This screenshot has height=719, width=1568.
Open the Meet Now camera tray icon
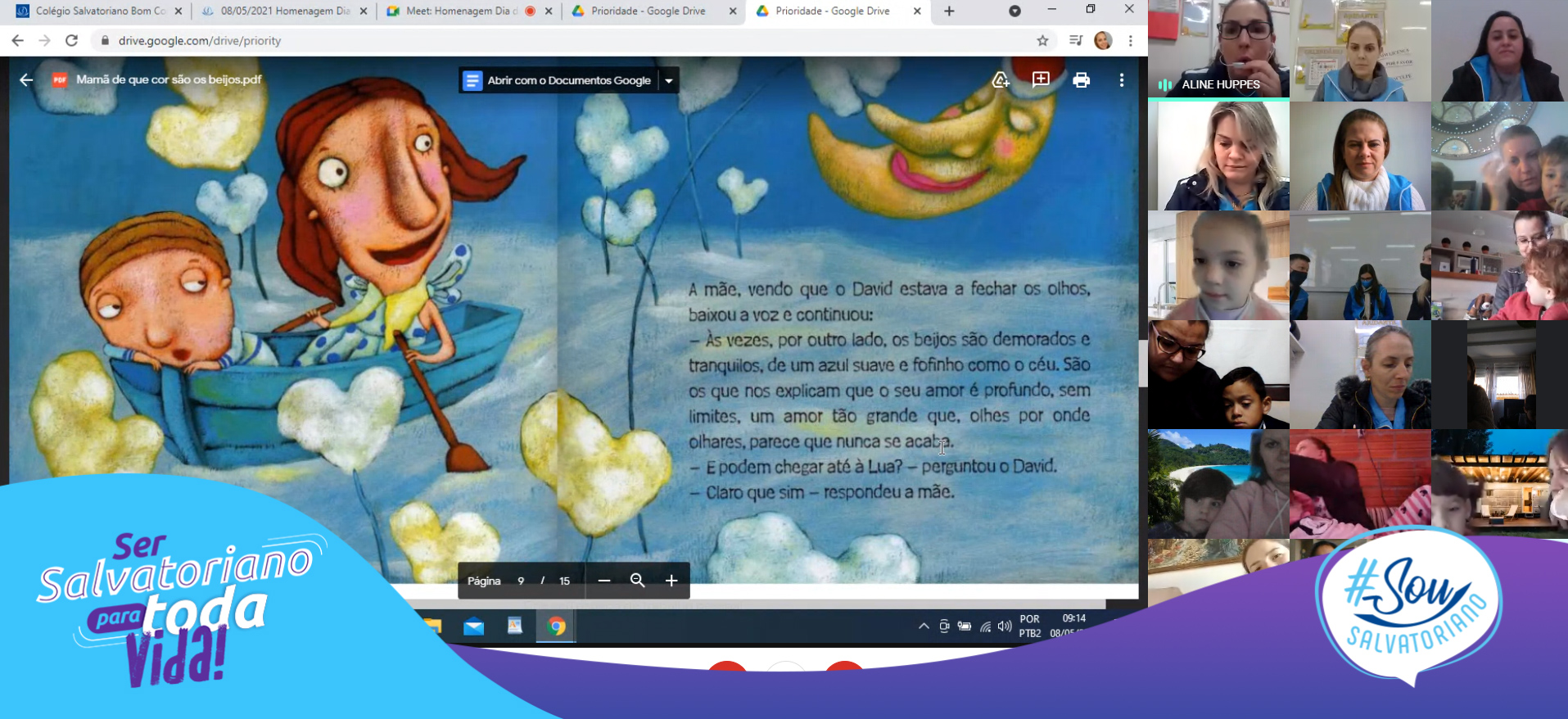(x=944, y=626)
